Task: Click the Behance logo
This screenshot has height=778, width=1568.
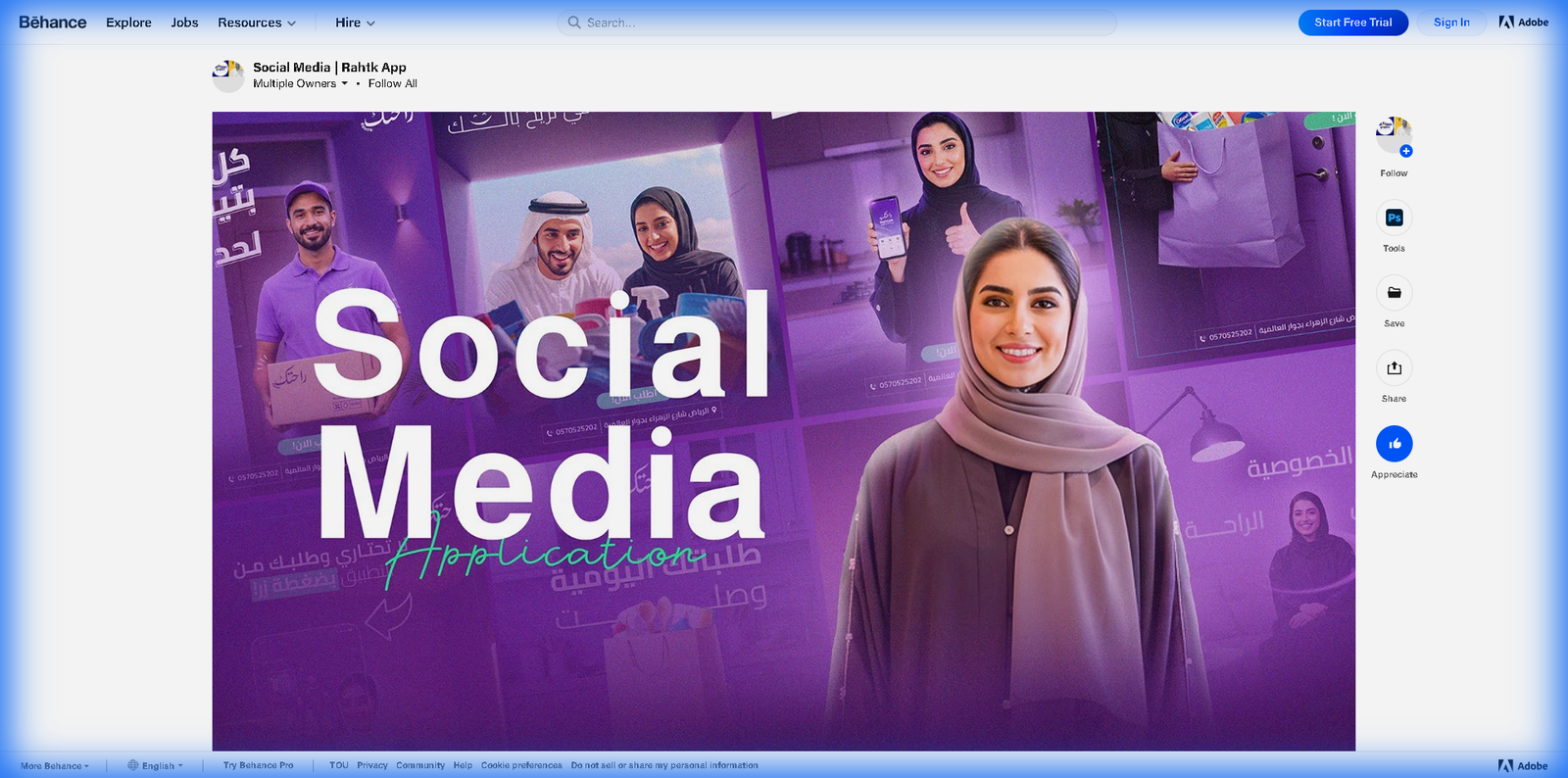Action: coord(53,23)
